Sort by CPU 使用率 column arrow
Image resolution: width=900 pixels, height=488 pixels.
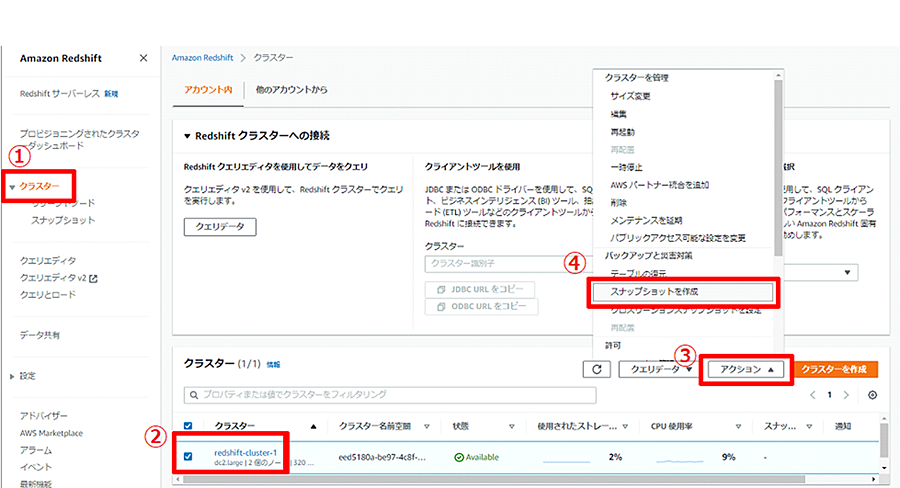click(738, 427)
